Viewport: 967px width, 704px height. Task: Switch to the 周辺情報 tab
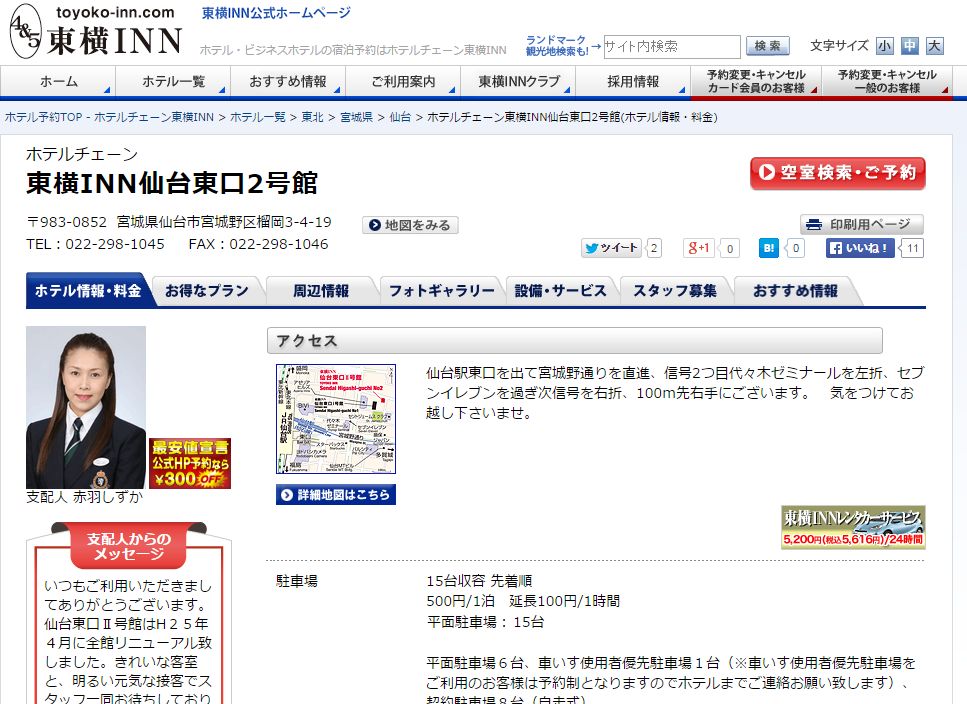[x=321, y=290]
